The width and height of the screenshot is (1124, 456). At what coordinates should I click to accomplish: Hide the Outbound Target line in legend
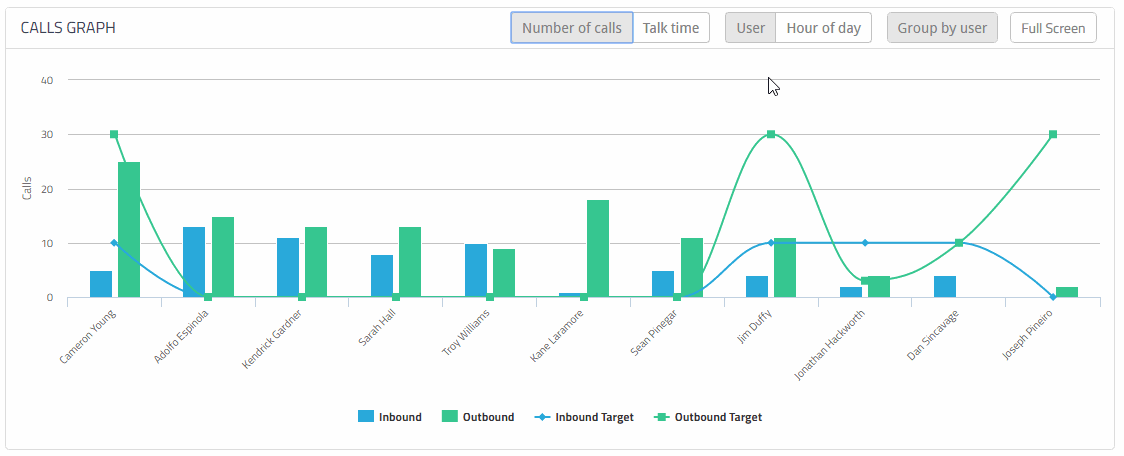point(718,417)
